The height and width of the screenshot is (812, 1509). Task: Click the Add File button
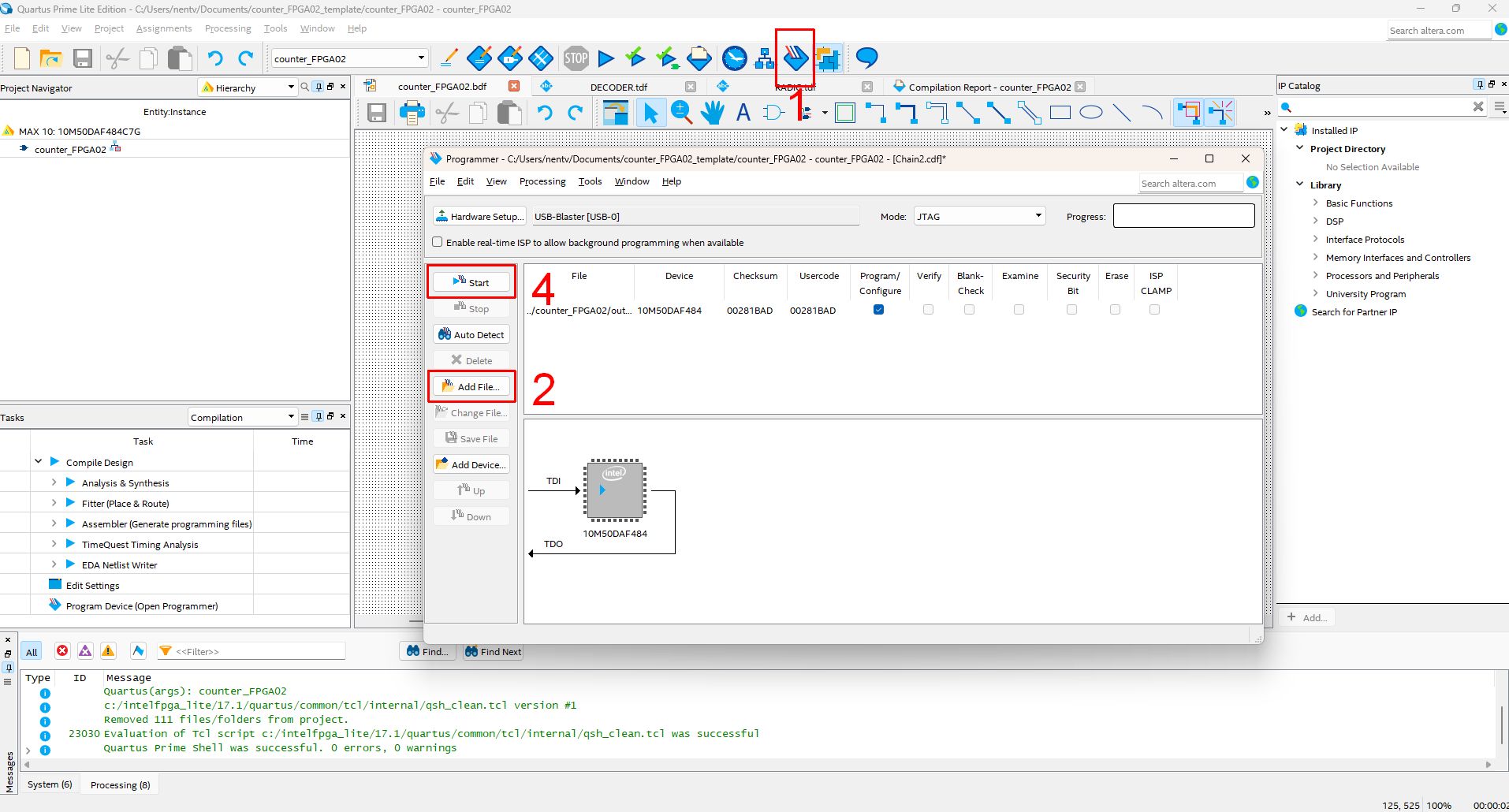[471, 386]
